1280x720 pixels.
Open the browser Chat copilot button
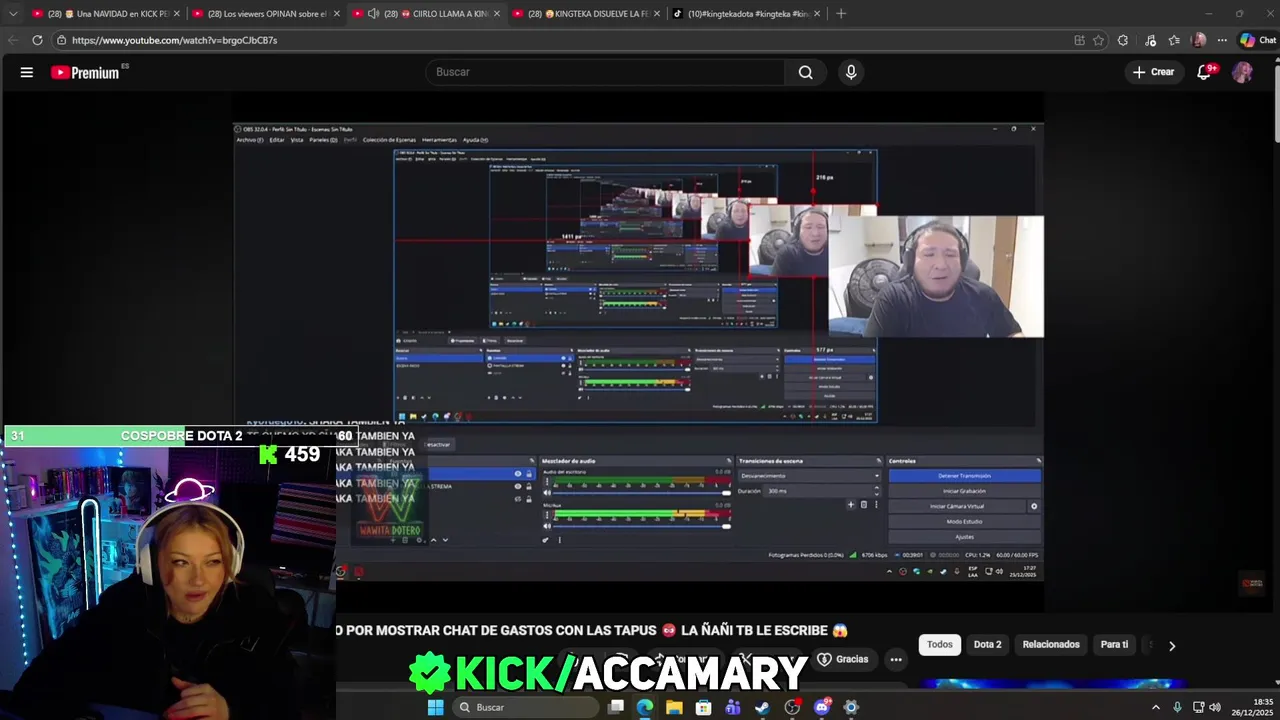(1257, 40)
